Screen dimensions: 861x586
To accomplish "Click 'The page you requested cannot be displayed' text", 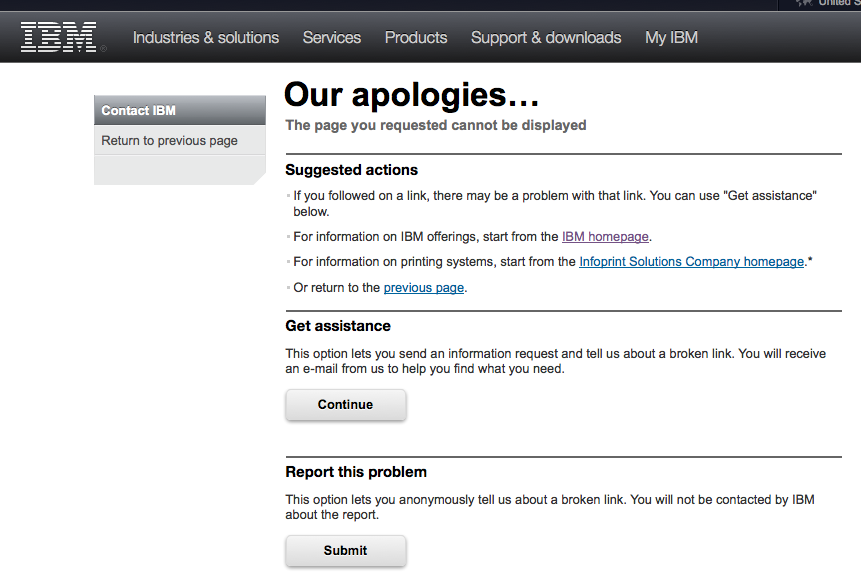I will click(435, 125).
